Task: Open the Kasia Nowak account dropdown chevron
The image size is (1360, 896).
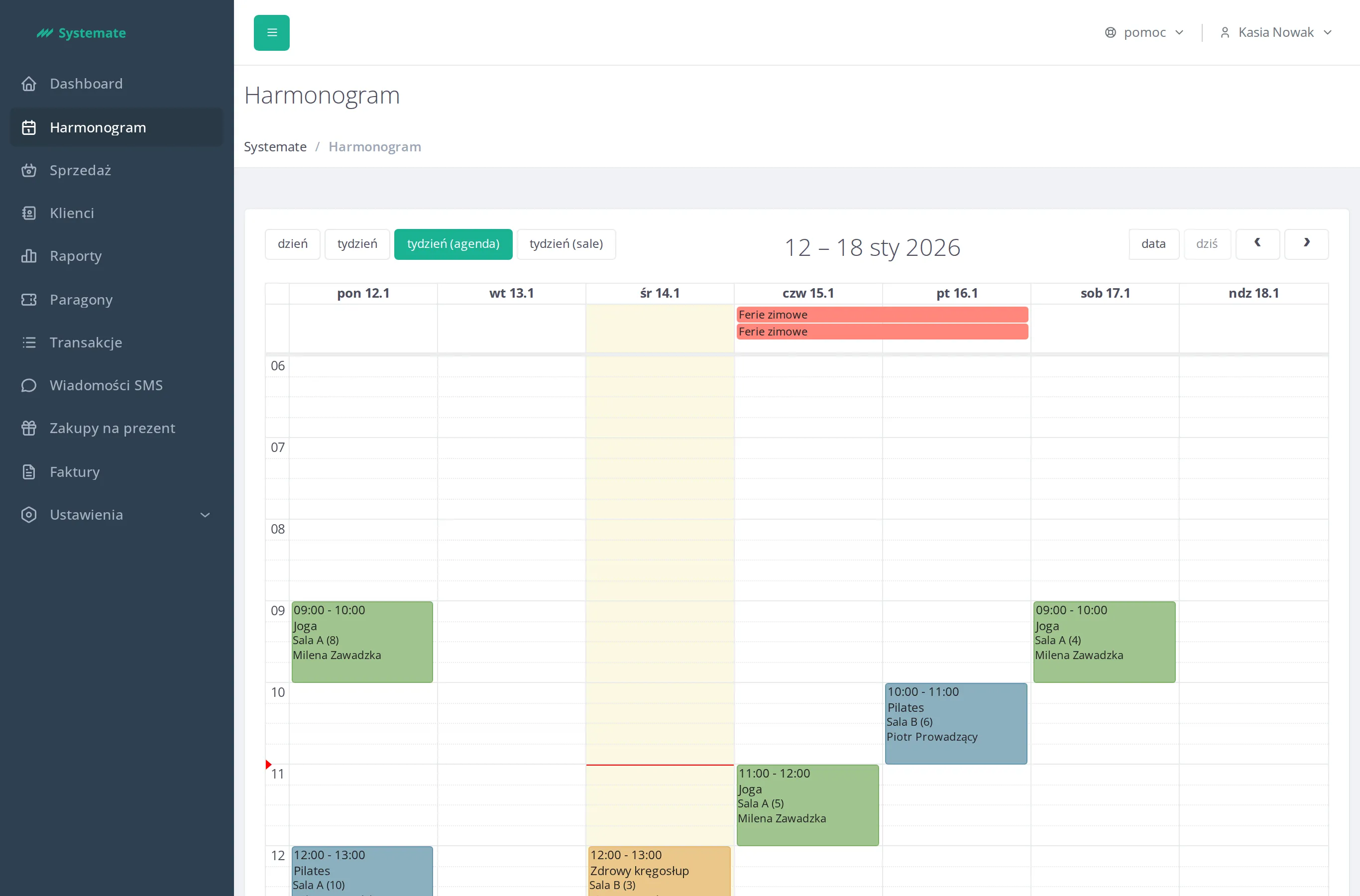Action: [x=1328, y=32]
